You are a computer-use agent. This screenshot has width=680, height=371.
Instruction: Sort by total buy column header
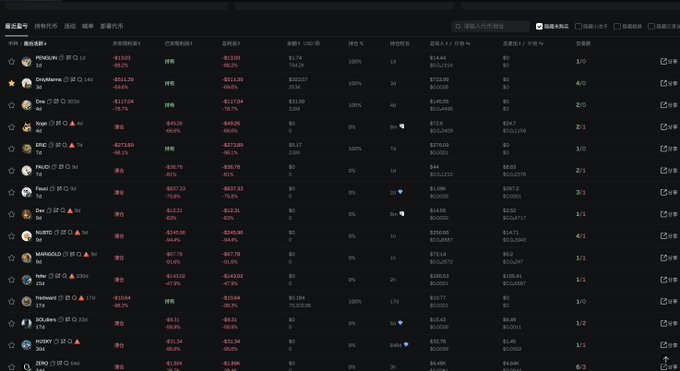point(439,43)
